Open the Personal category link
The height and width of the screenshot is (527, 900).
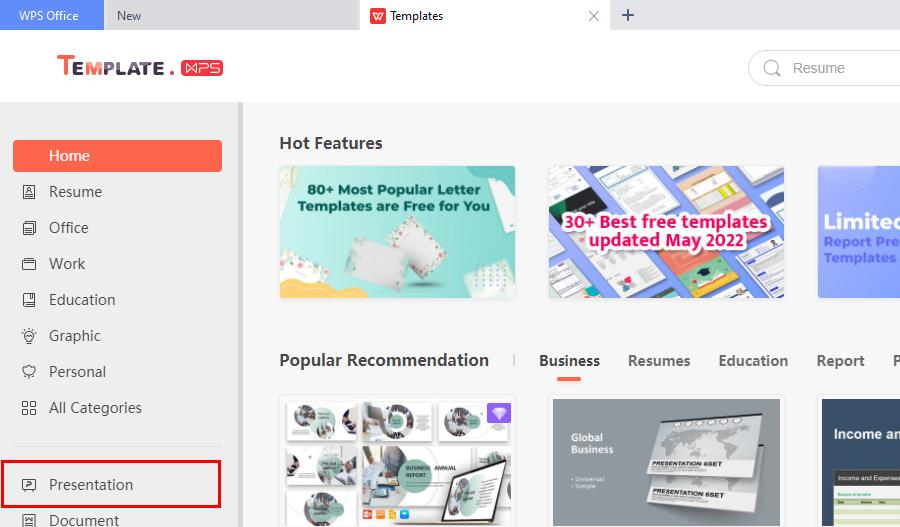pos(77,372)
